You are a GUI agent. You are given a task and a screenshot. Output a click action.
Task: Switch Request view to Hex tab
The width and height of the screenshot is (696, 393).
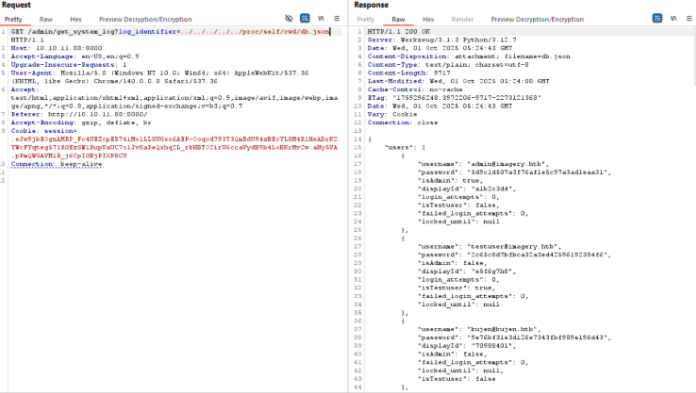[75, 20]
